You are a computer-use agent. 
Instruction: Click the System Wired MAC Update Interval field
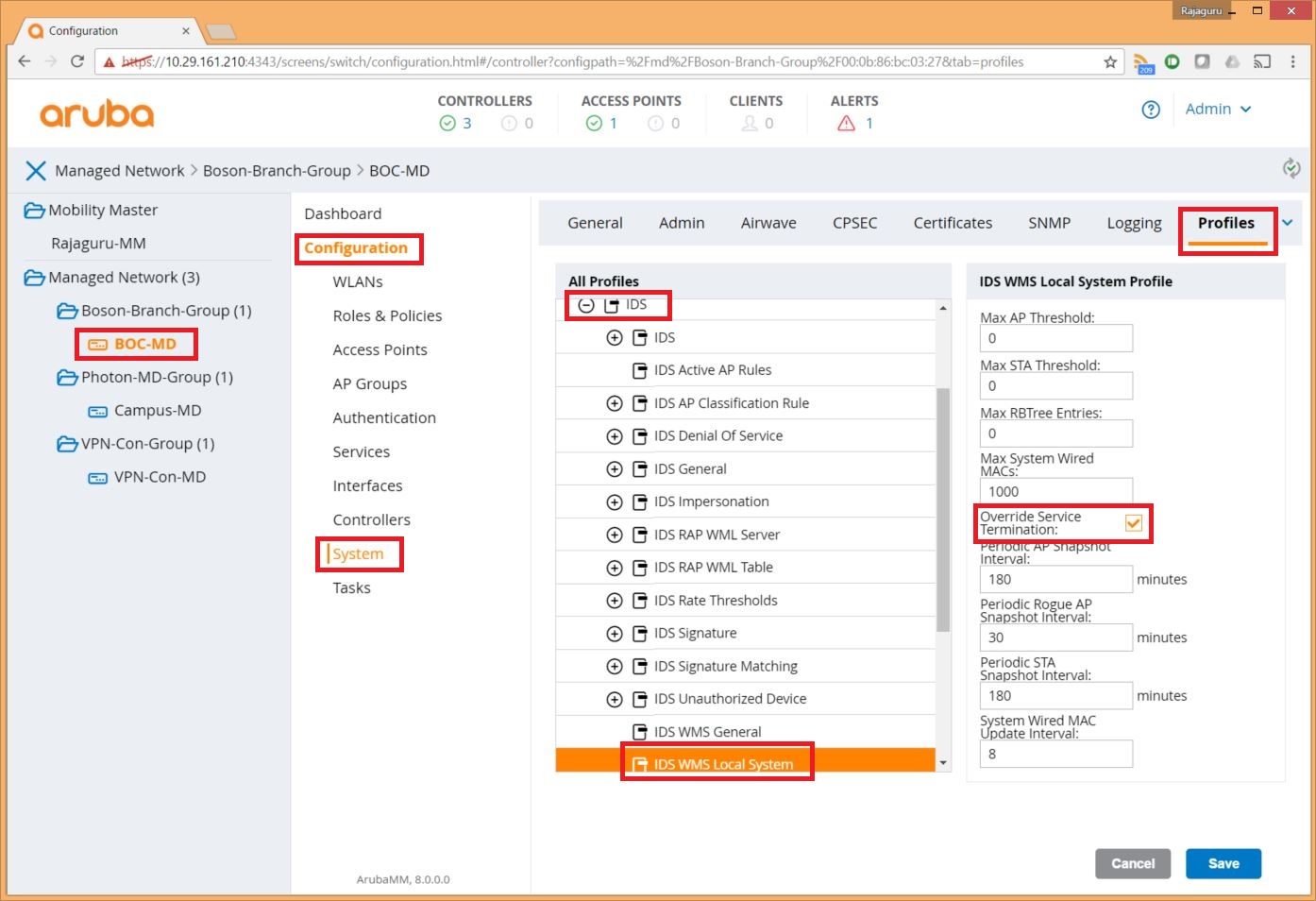[1056, 755]
